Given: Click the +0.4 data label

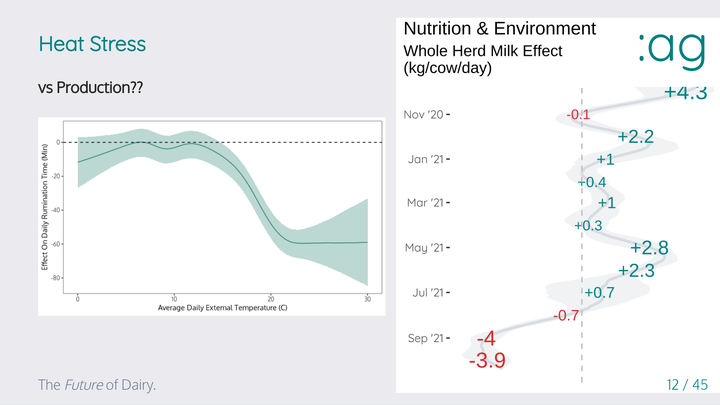Looking at the screenshot, I should click(592, 182).
